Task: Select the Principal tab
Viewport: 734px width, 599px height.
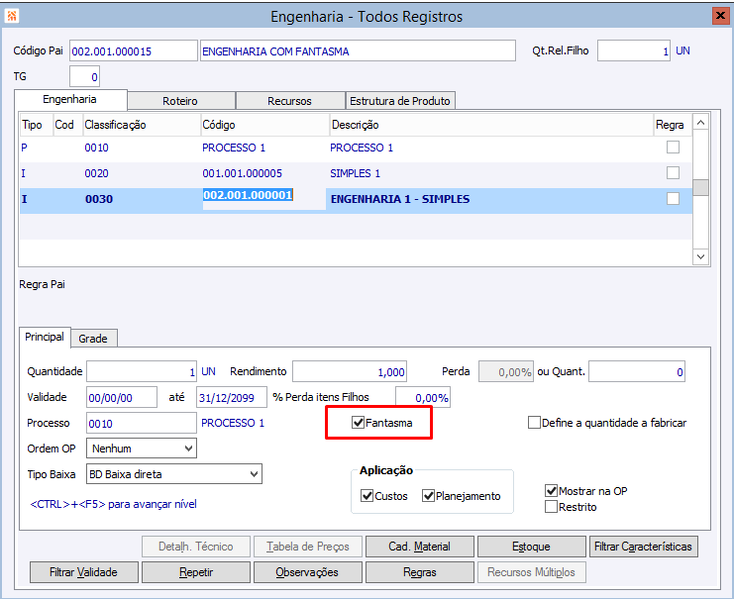Action: [44, 337]
